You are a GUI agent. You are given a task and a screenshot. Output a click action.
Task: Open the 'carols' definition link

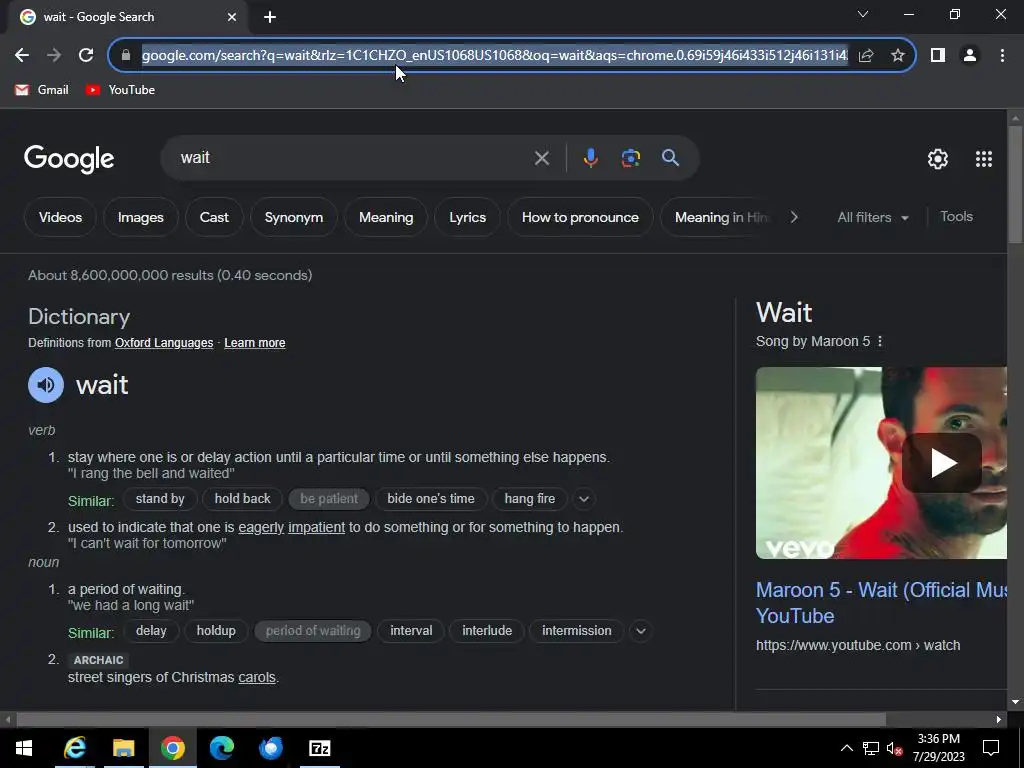[x=257, y=678]
